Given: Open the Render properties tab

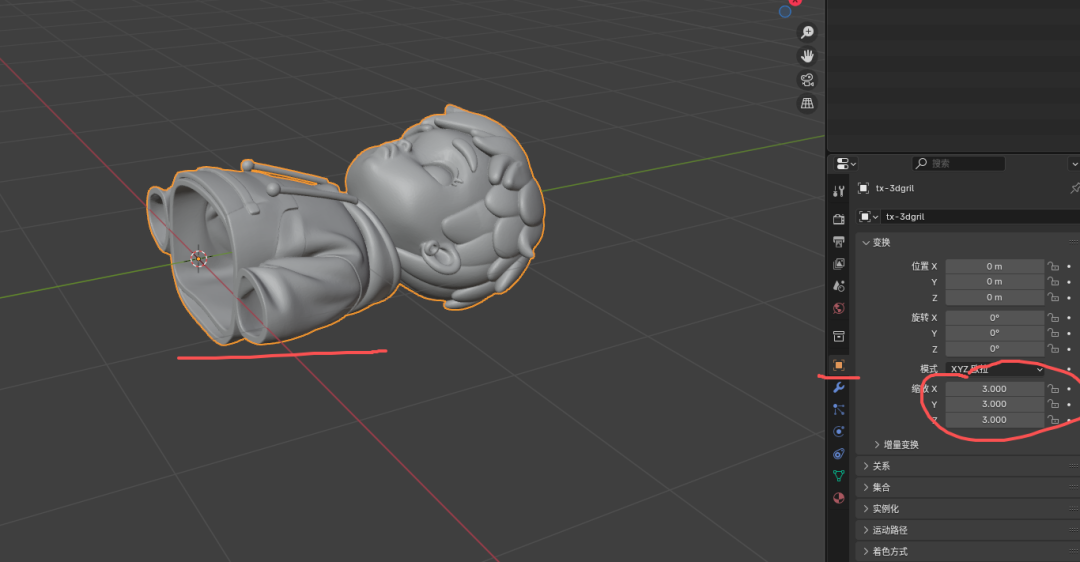Looking at the screenshot, I should tap(838, 219).
